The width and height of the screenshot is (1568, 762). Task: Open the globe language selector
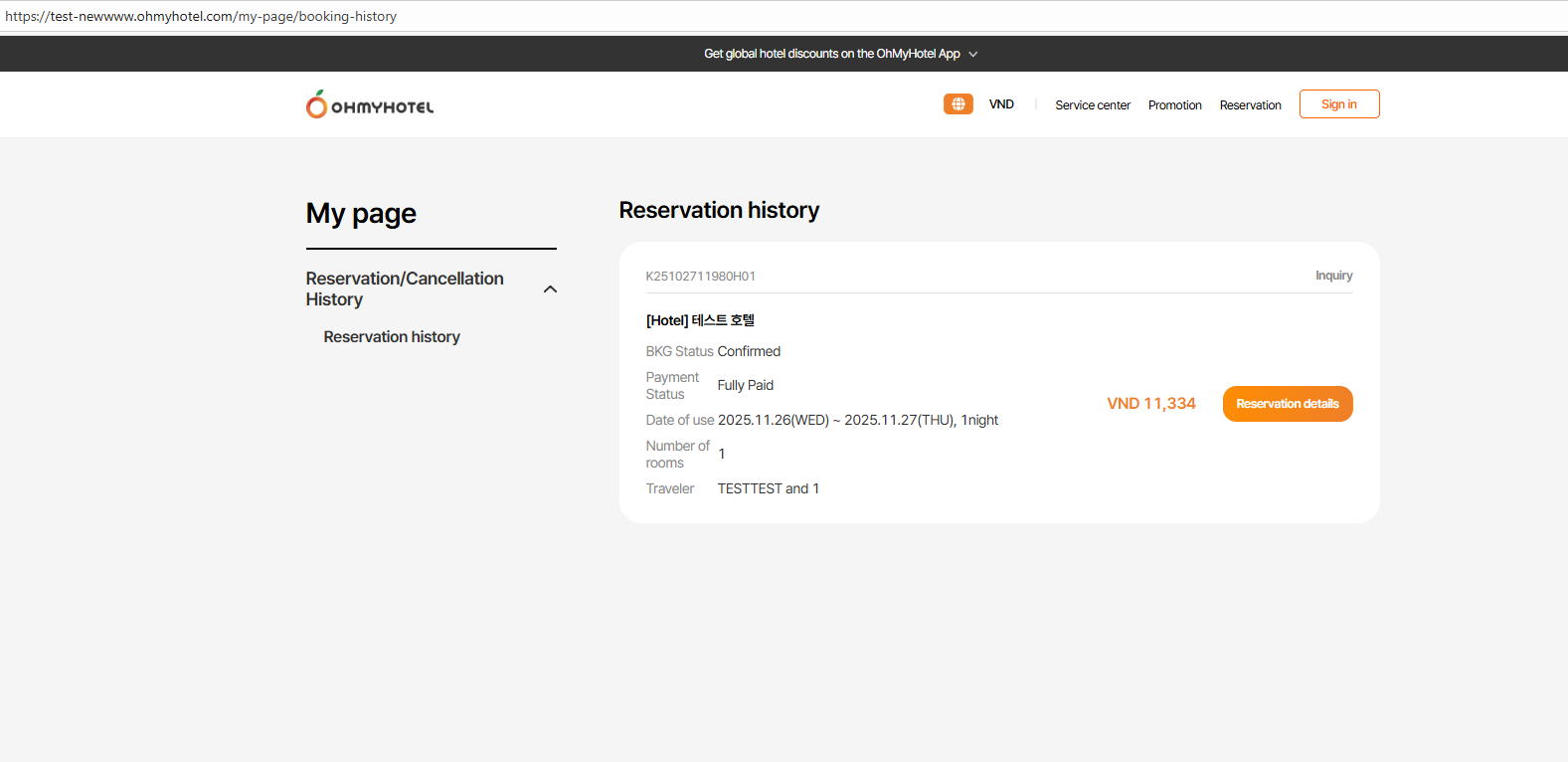tap(958, 104)
